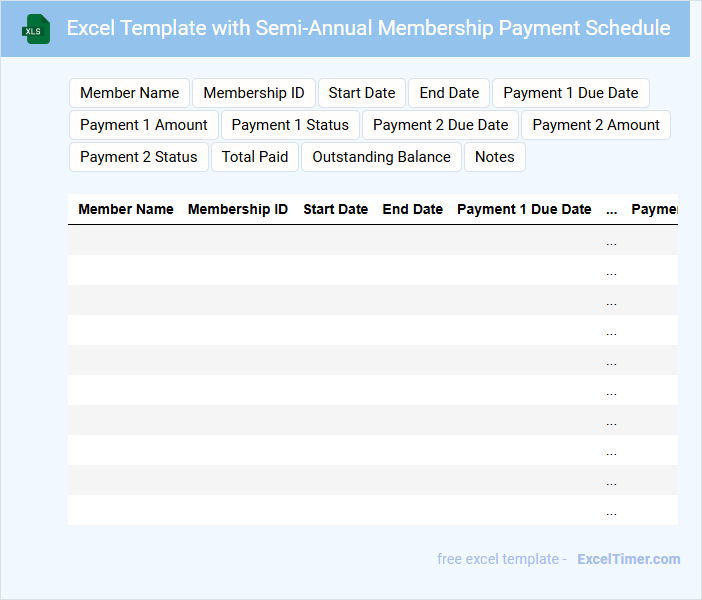The width and height of the screenshot is (702, 600).
Task: Click the Payment 1 Status tag
Action: (290, 125)
